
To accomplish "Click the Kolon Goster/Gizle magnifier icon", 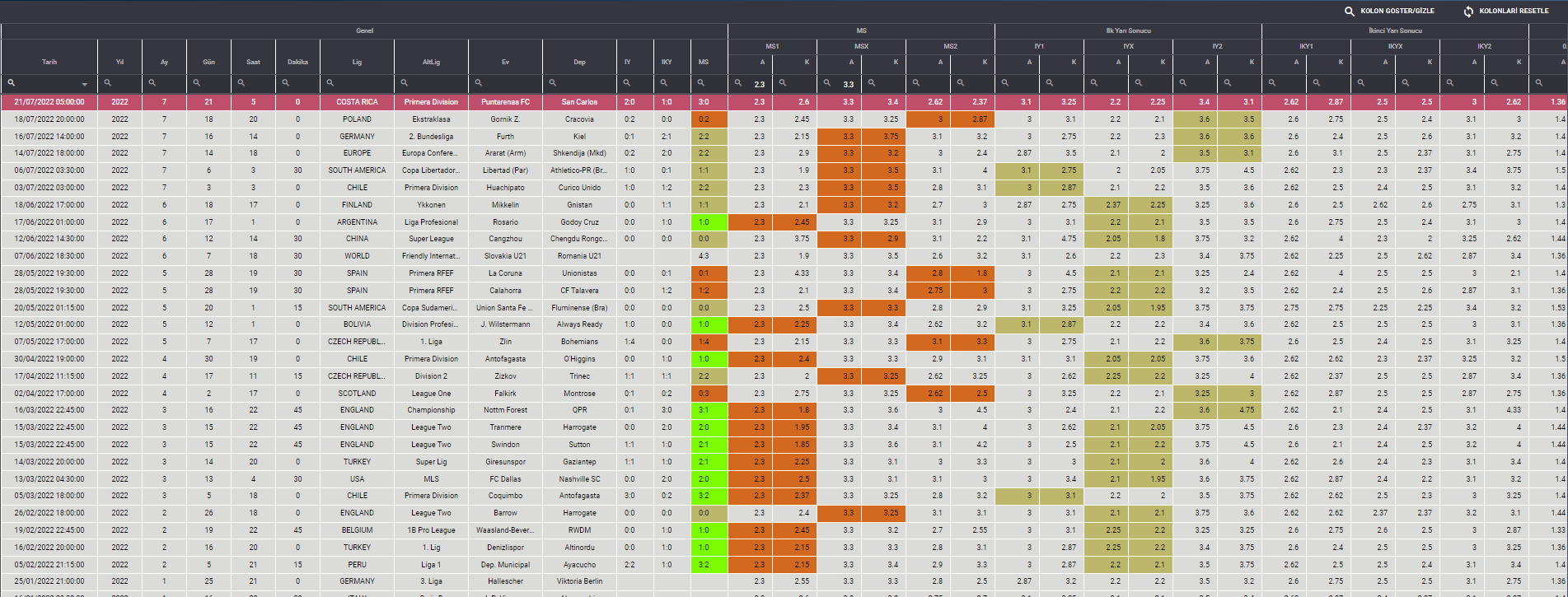I will [x=1349, y=12].
